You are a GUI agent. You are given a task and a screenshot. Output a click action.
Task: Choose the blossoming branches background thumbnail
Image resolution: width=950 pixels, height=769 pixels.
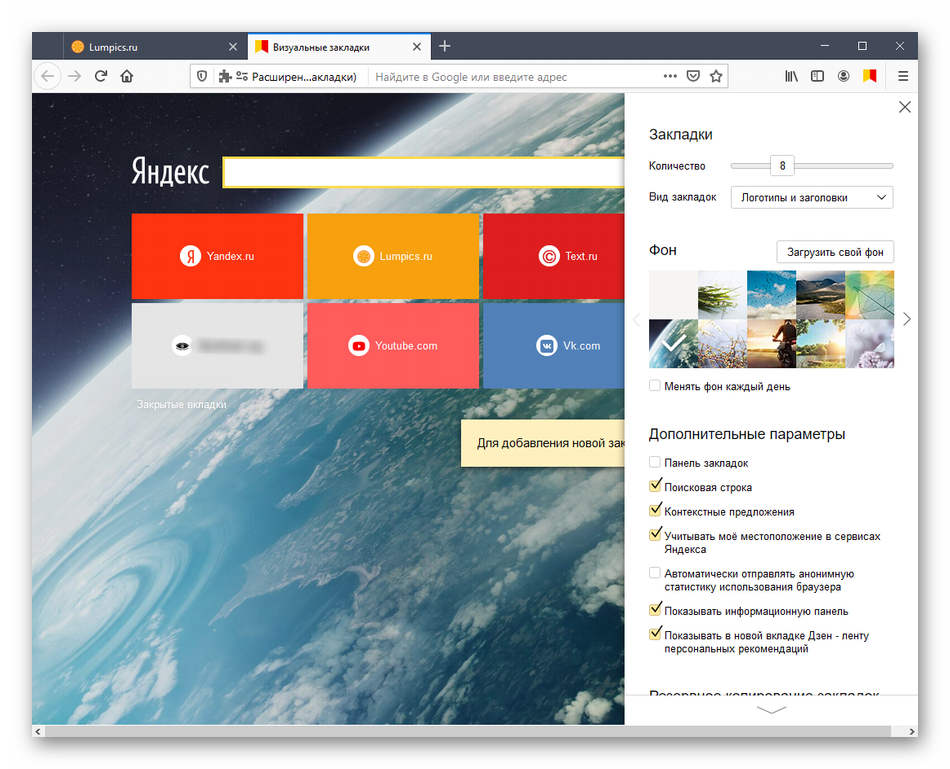click(722, 344)
